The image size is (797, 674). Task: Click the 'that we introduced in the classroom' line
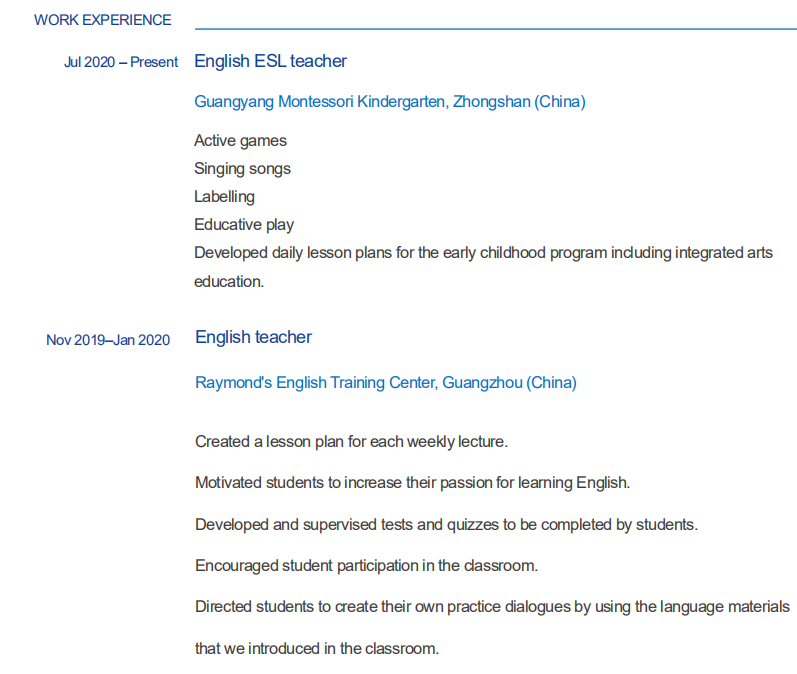[316, 649]
